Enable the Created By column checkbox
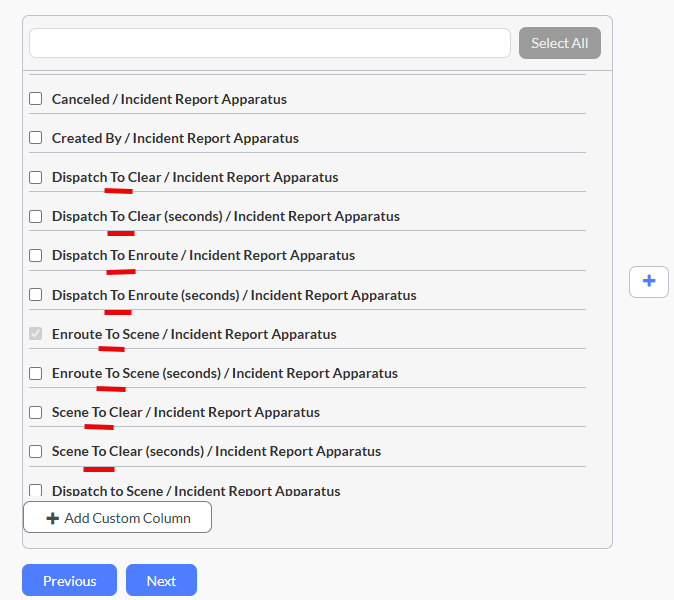This screenshot has height=600, width=674. coord(36,138)
